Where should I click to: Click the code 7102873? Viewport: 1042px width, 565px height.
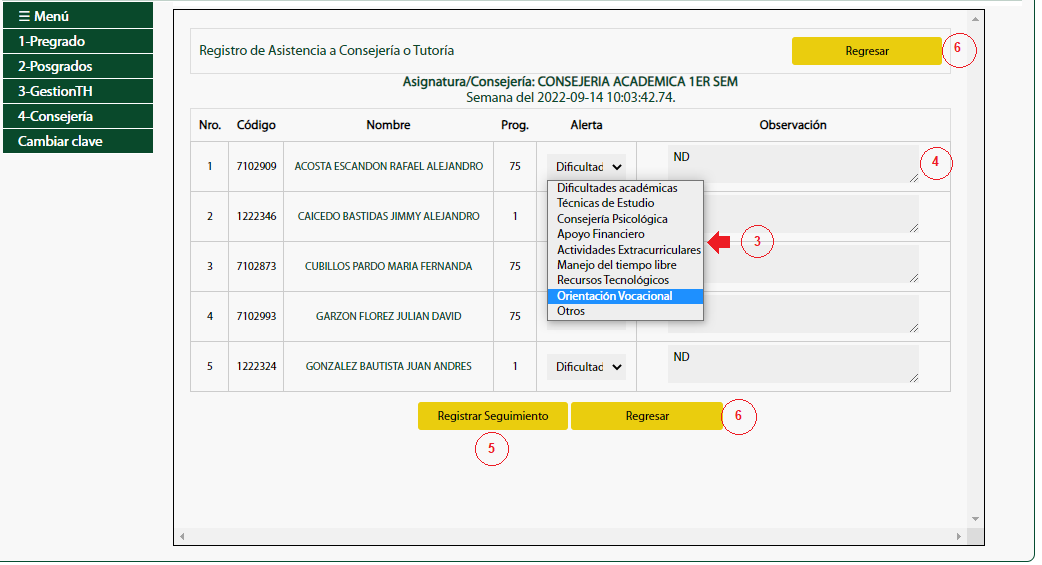click(x=257, y=266)
